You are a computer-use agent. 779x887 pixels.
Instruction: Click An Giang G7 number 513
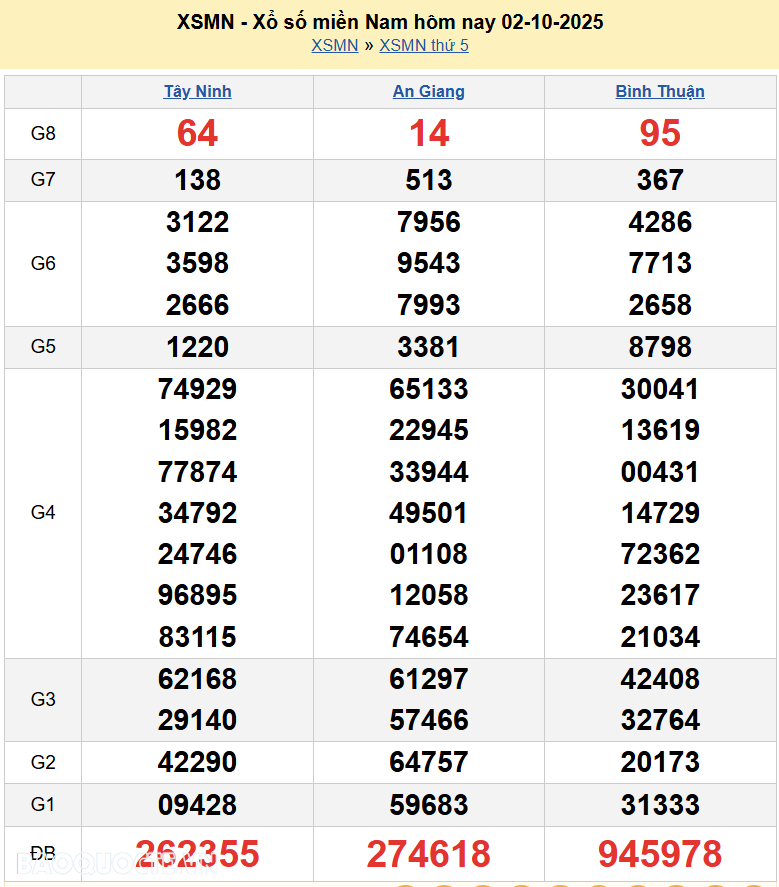point(428,180)
